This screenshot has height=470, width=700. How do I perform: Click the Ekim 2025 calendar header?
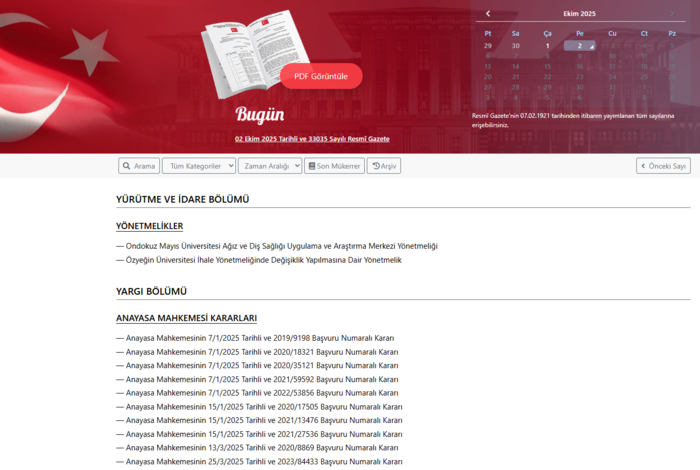point(579,14)
